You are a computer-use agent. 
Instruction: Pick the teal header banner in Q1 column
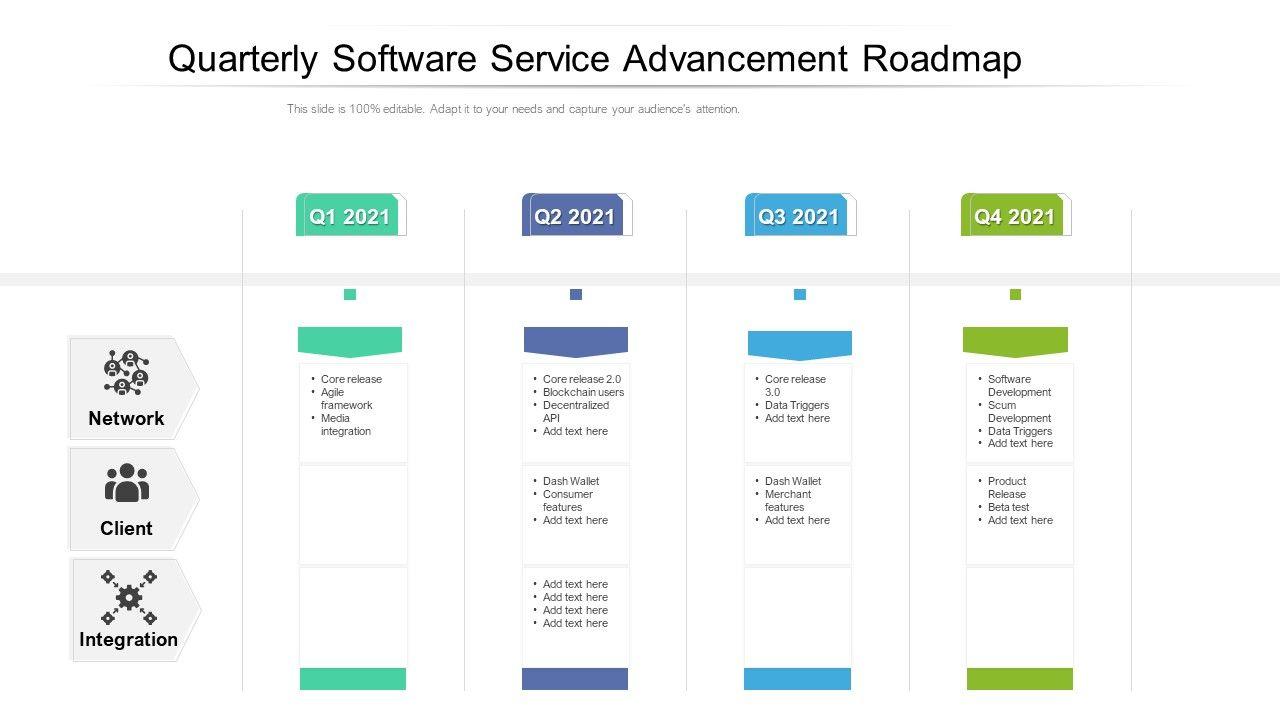click(x=350, y=342)
